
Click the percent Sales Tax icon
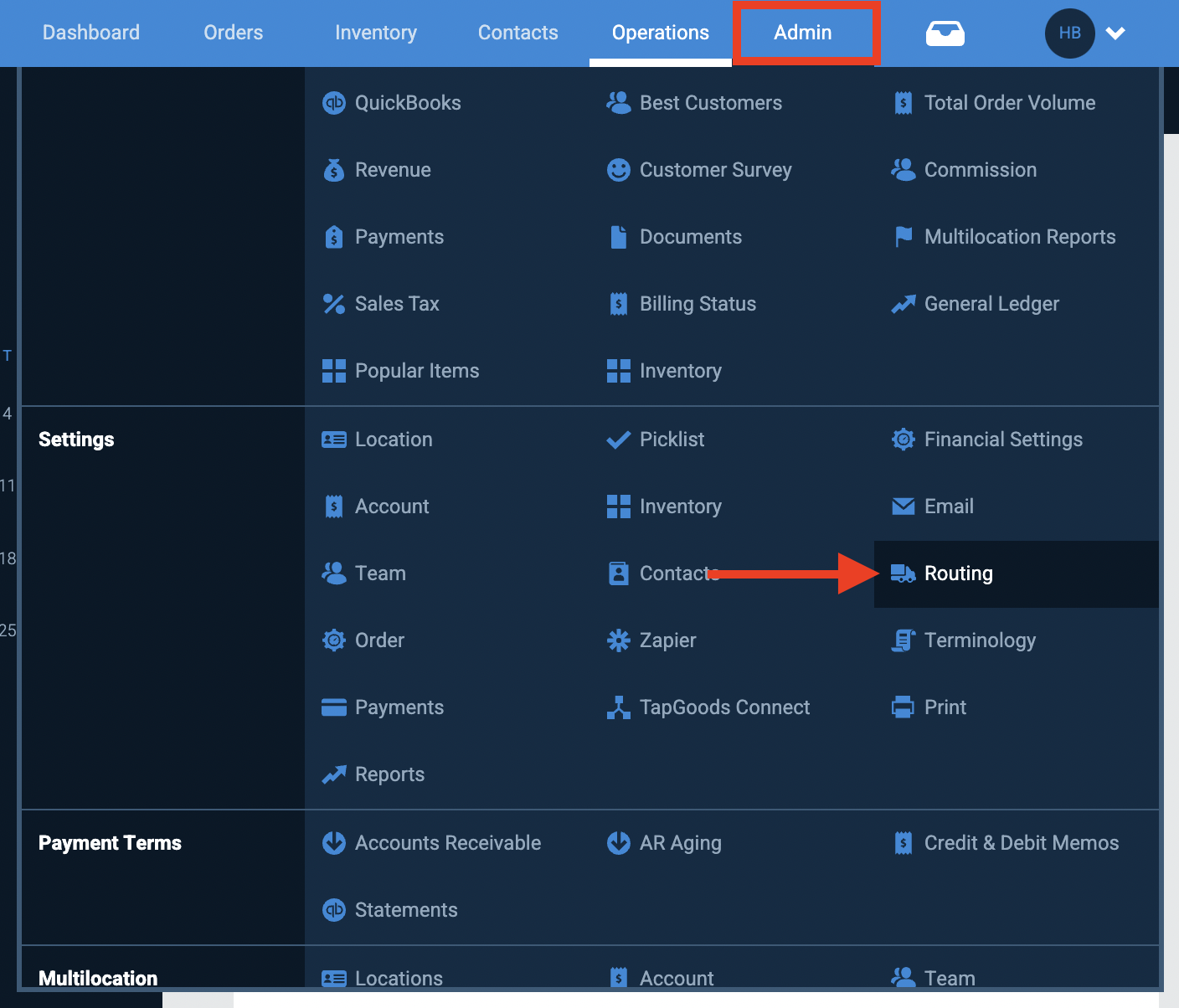tap(334, 304)
